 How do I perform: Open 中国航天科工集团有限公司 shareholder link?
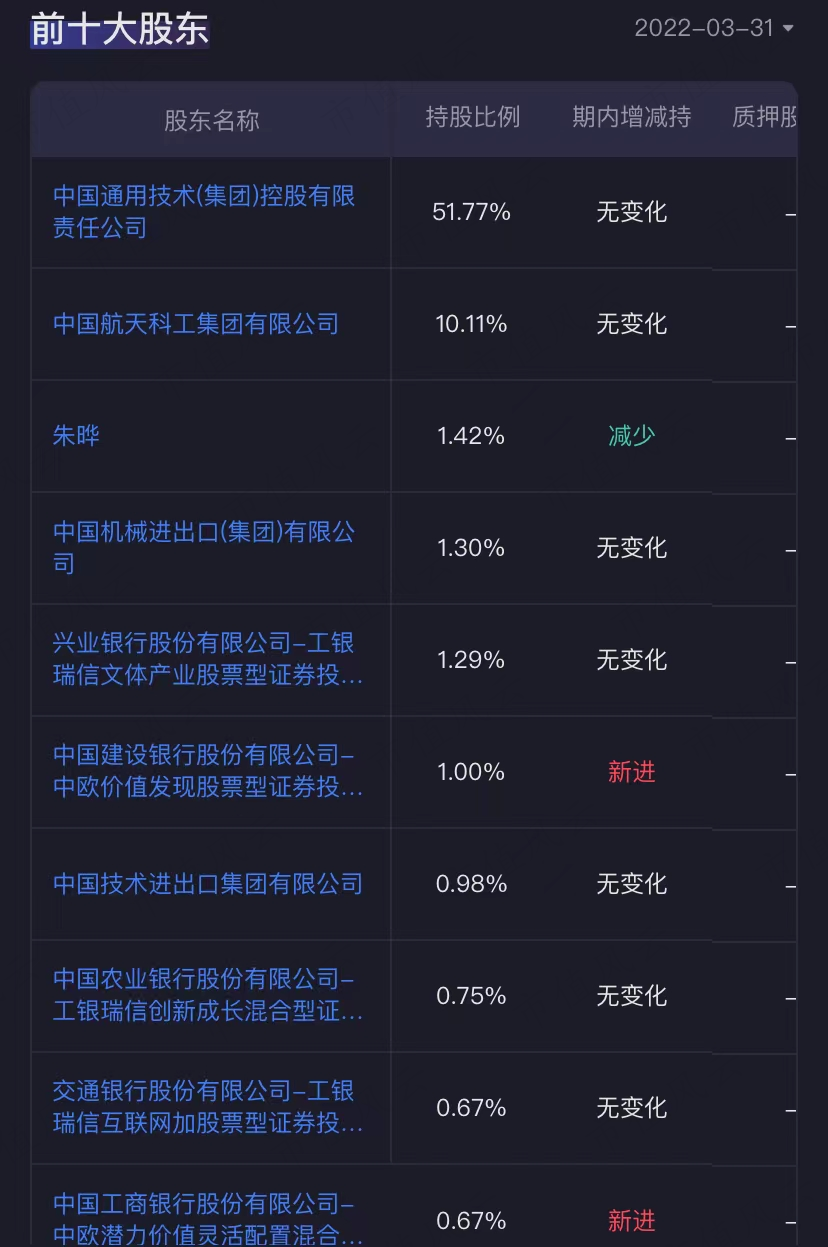pyautogui.click(x=196, y=324)
